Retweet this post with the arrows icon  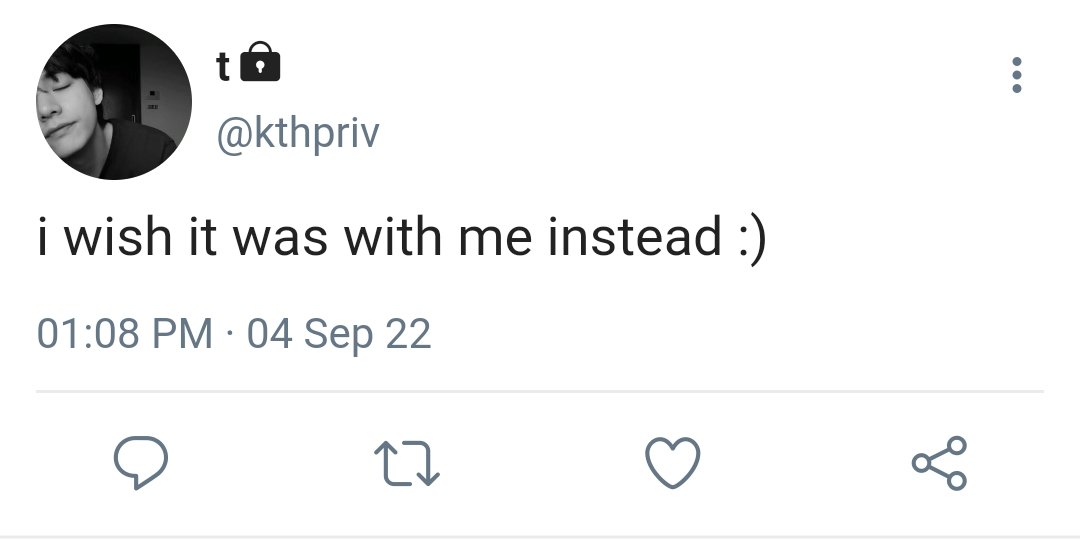coord(406,463)
